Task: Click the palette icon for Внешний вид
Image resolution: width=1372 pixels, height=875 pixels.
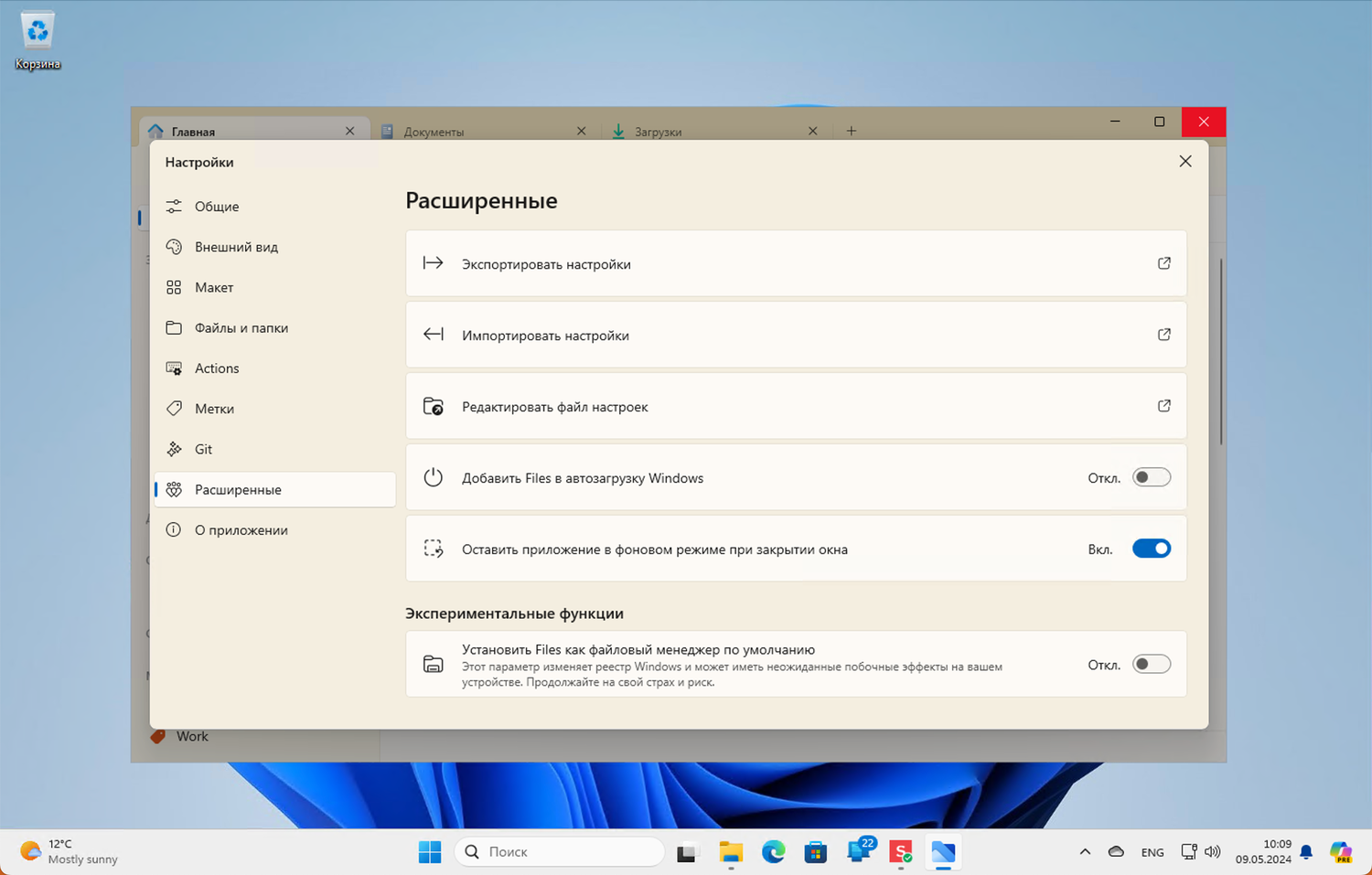Action: click(x=174, y=247)
